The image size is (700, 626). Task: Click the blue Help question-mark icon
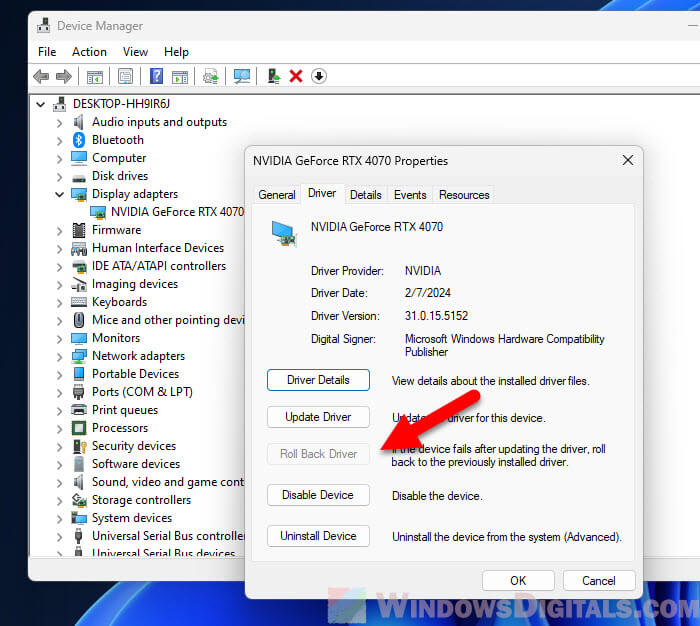click(156, 76)
